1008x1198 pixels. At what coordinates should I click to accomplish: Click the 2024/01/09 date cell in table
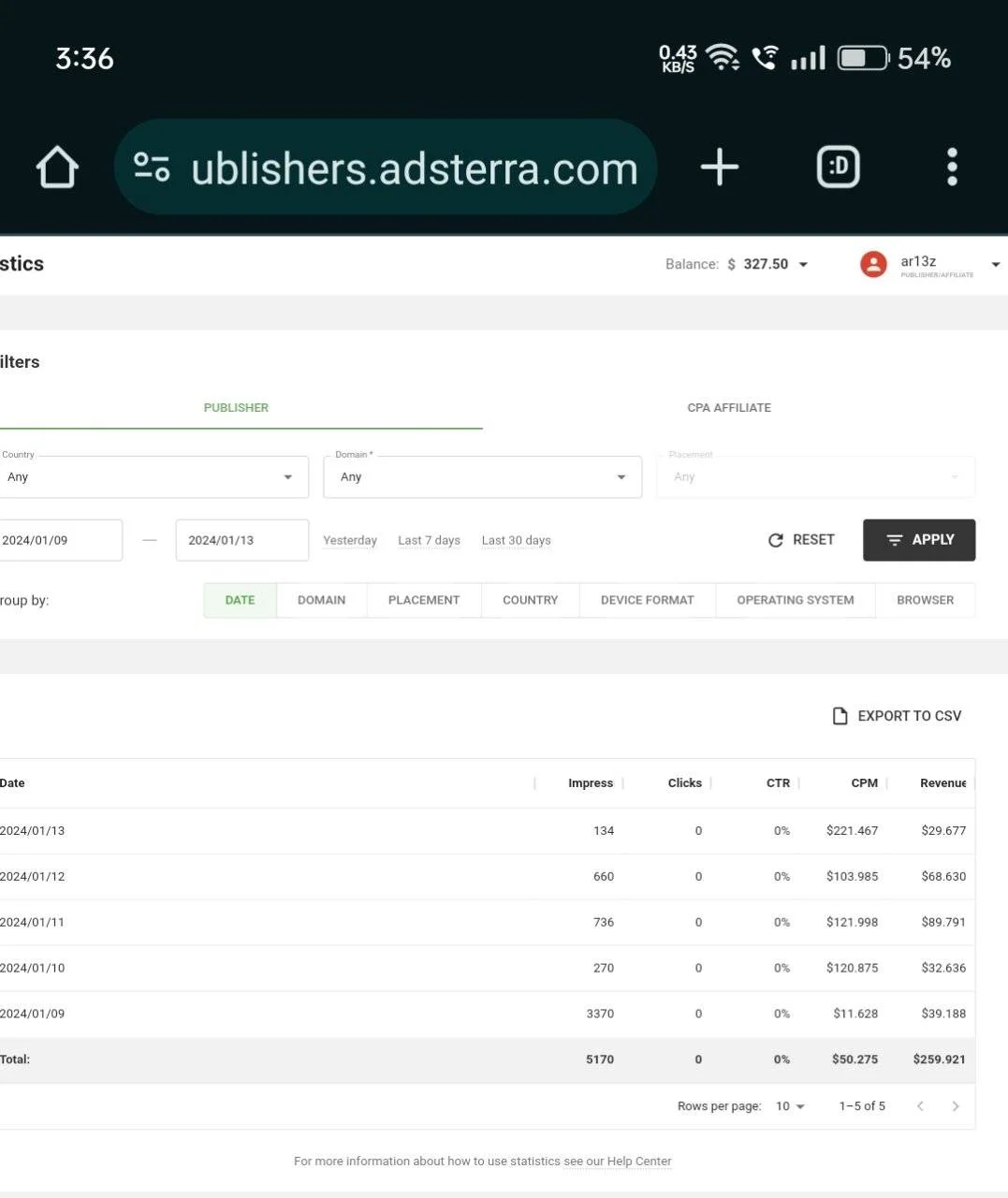[x=32, y=1015]
